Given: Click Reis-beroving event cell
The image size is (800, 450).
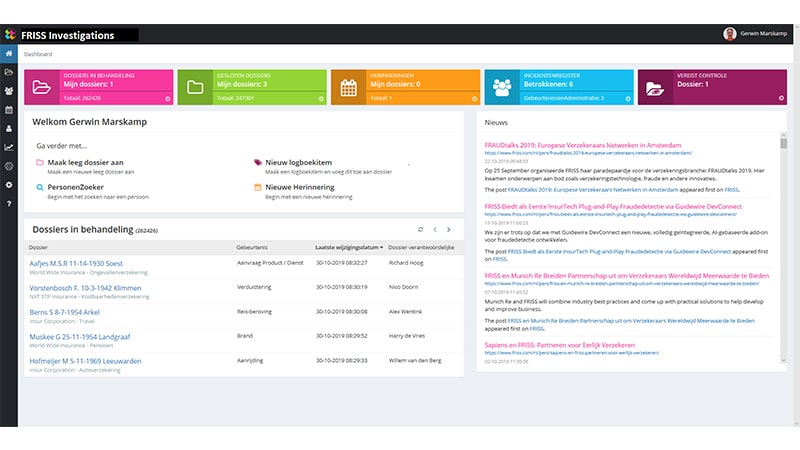Looking at the screenshot, I should point(254,312).
